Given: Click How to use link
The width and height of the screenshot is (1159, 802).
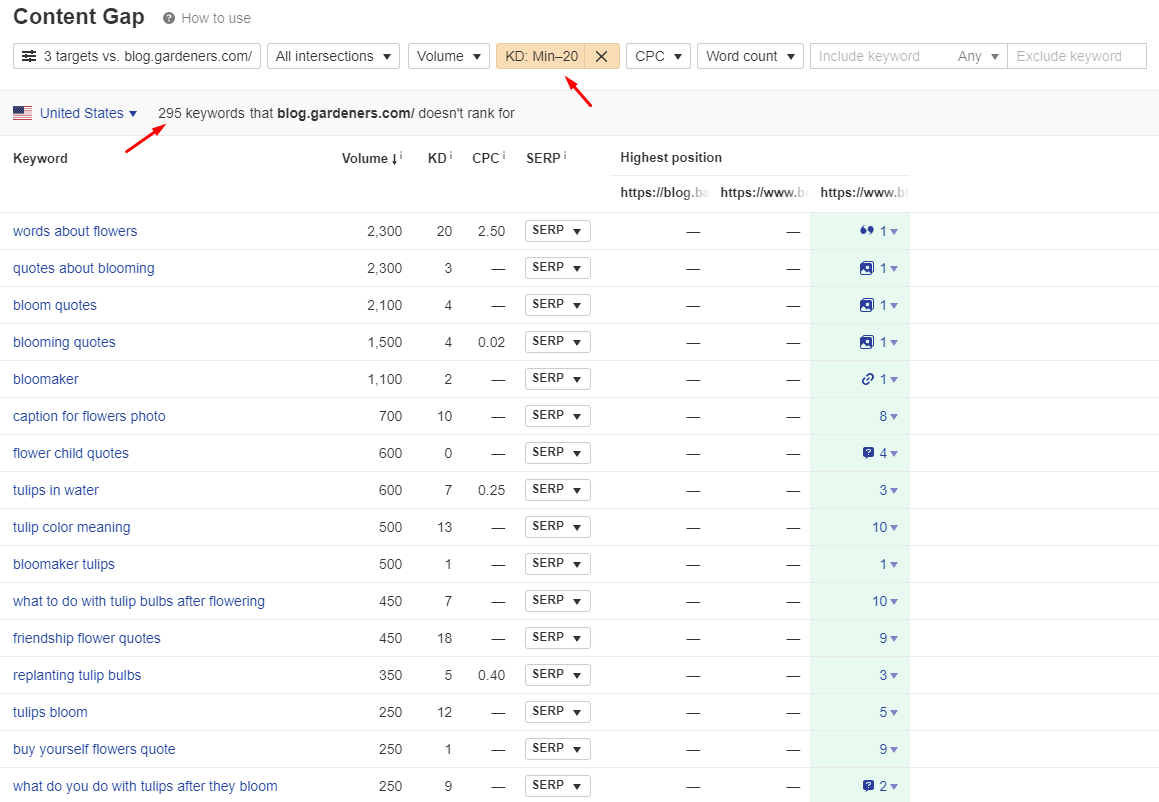Looking at the screenshot, I should point(216,18).
